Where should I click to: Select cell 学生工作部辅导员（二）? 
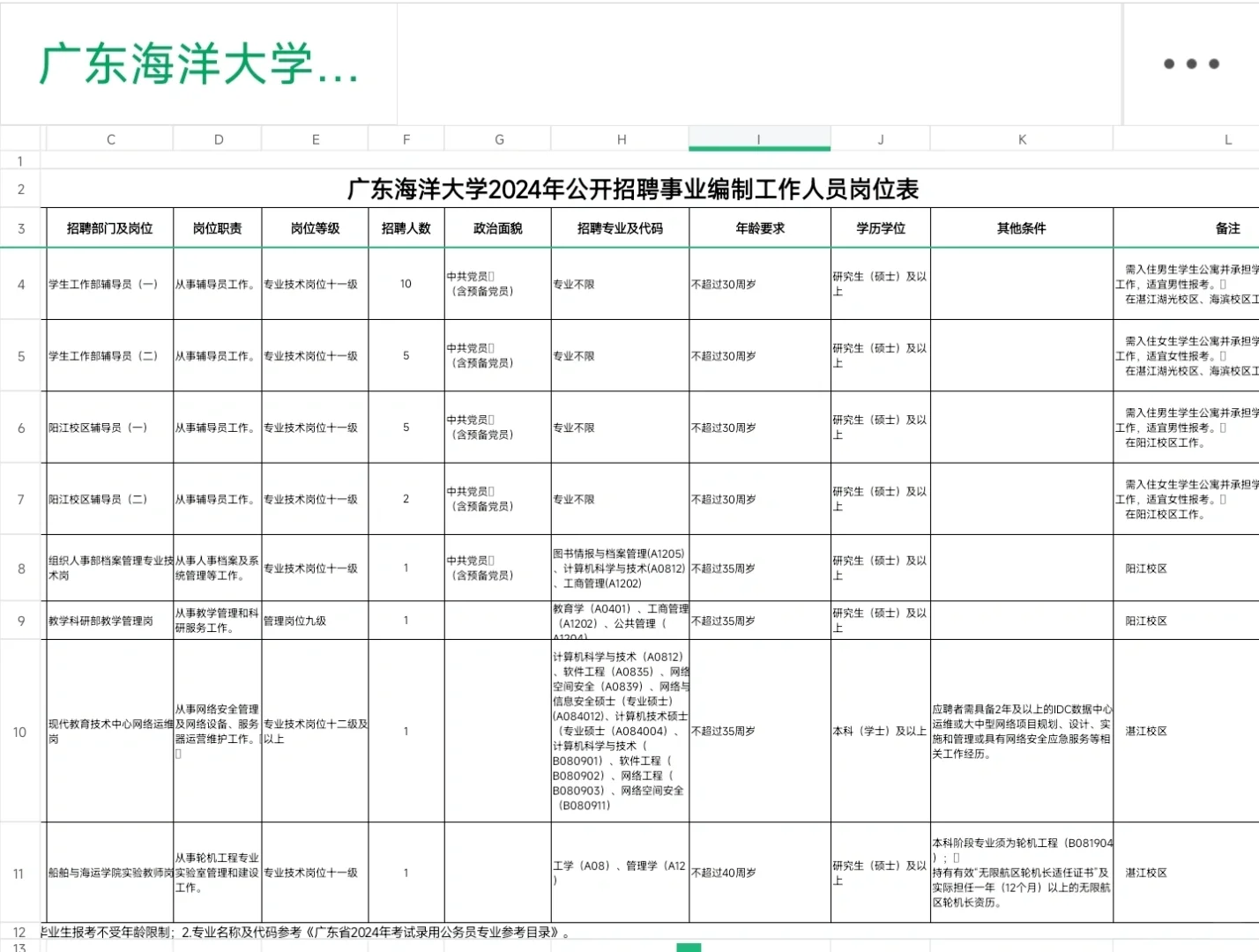click(x=109, y=356)
